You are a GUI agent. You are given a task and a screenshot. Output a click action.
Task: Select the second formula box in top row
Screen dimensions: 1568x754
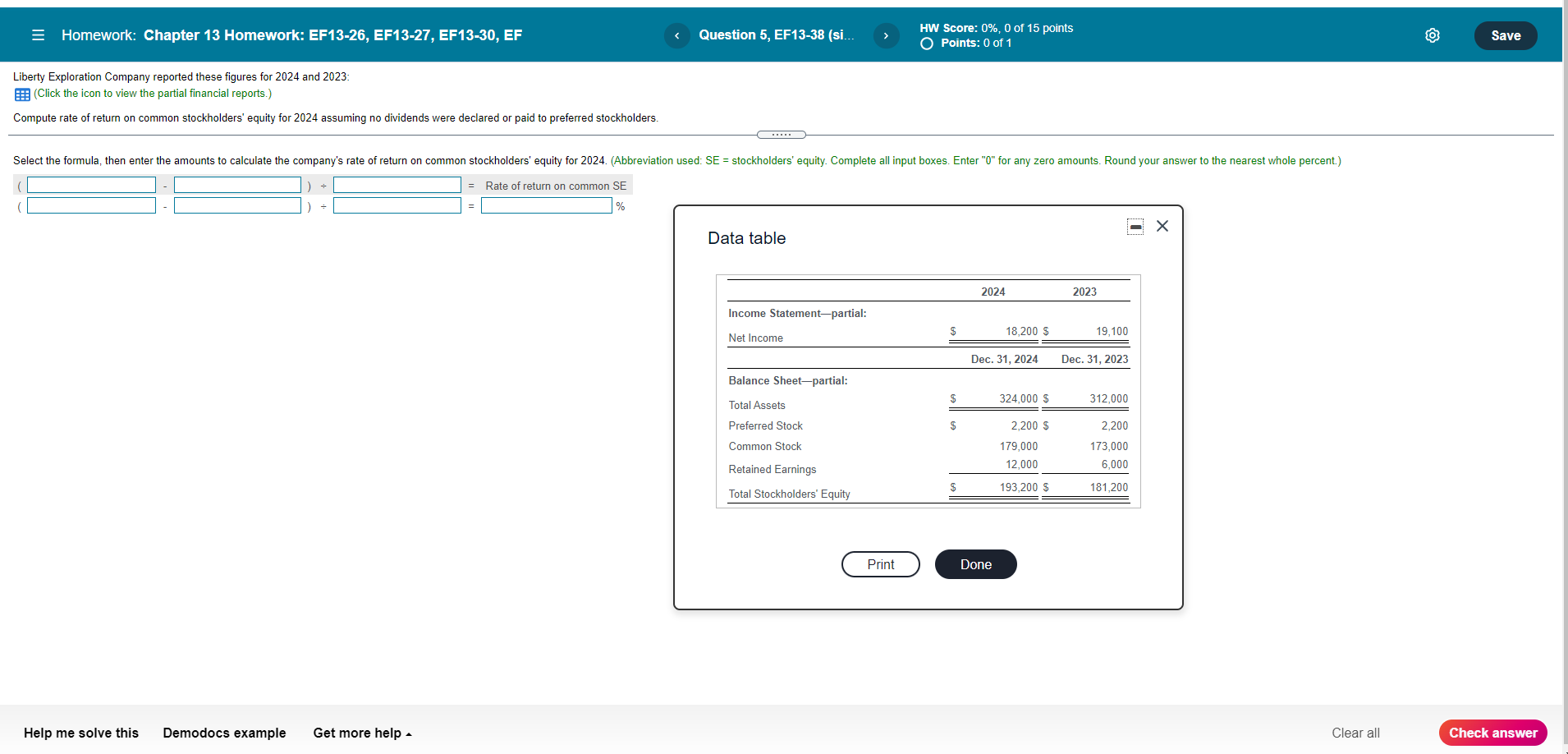(237, 186)
